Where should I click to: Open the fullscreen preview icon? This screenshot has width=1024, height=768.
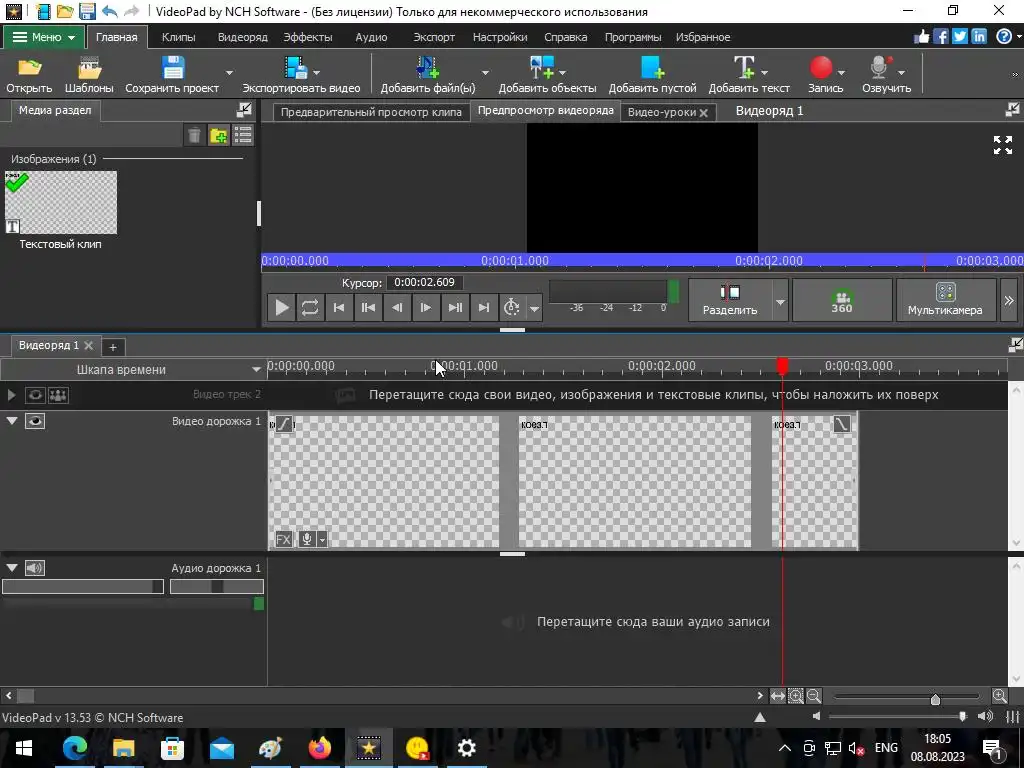pyautogui.click(x=1003, y=145)
